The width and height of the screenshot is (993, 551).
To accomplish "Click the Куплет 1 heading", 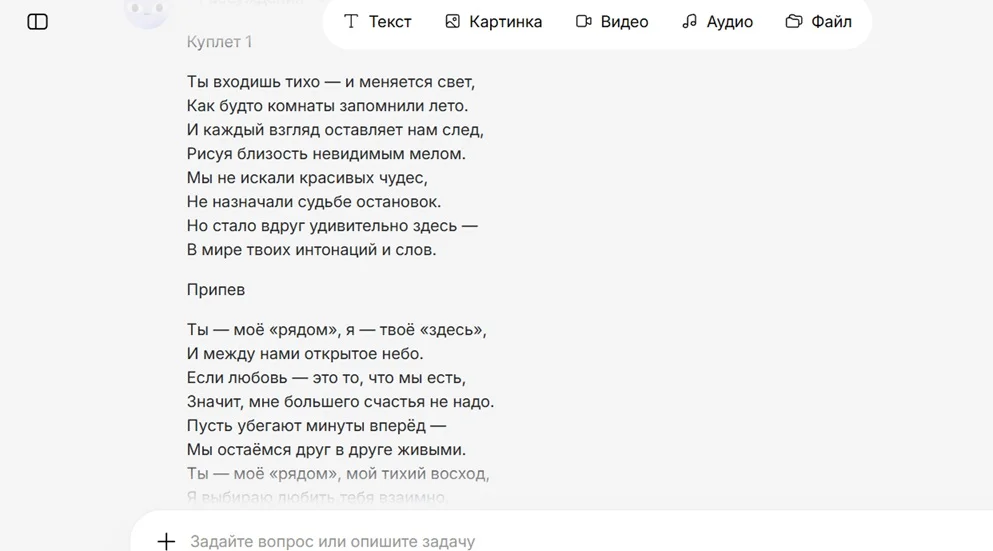I will tap(219, 42).
